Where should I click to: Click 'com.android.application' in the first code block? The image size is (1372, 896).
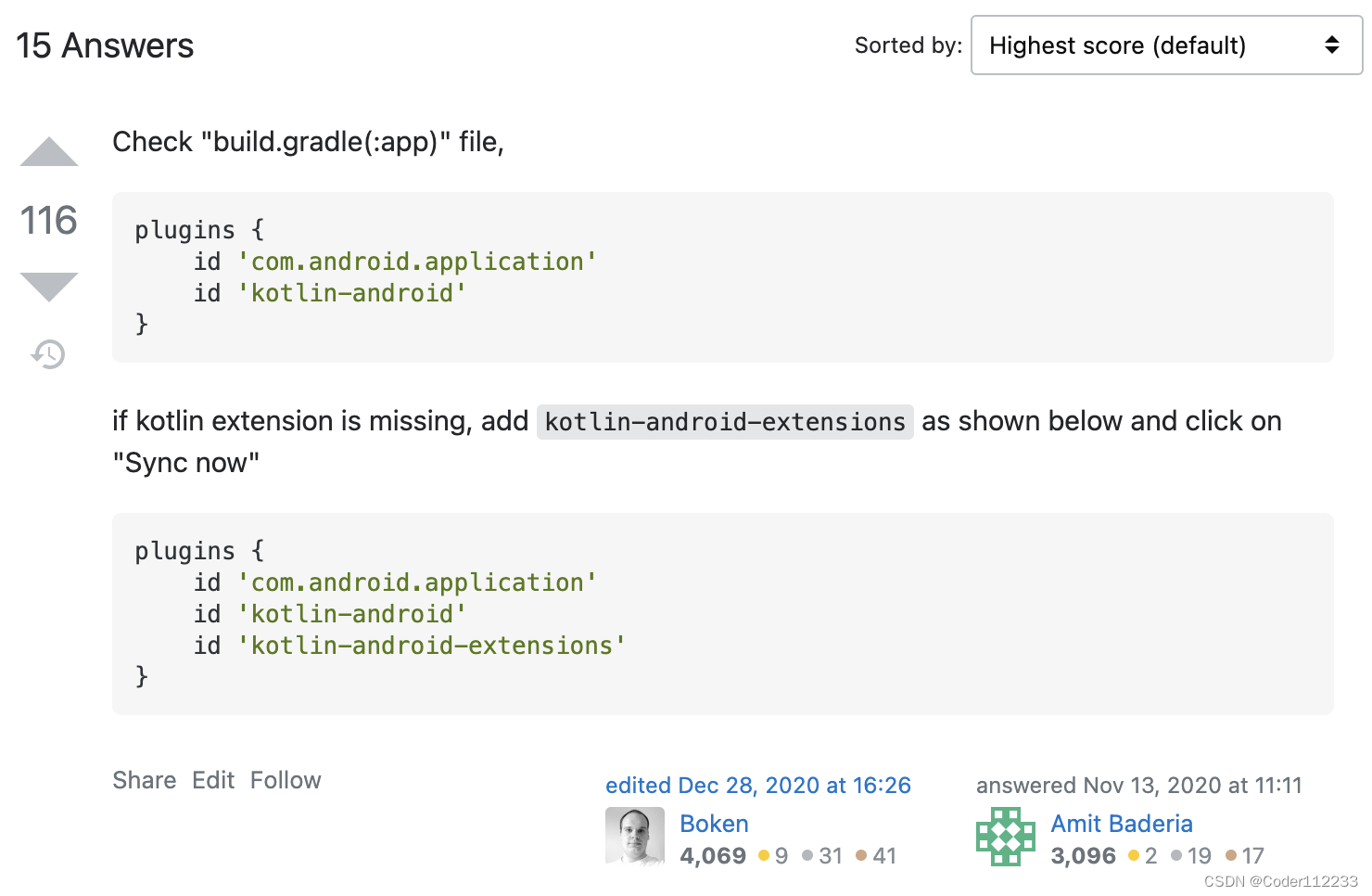point(417,262)
